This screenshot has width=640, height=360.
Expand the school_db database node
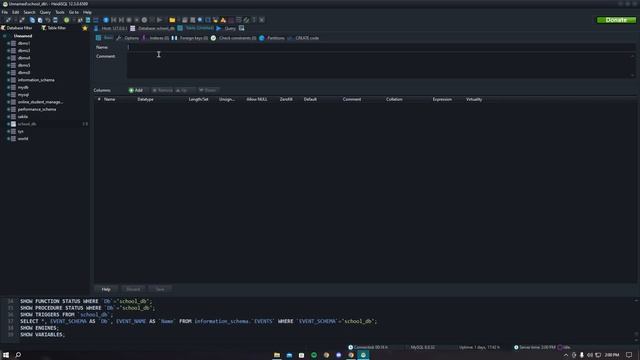(8, 124)
